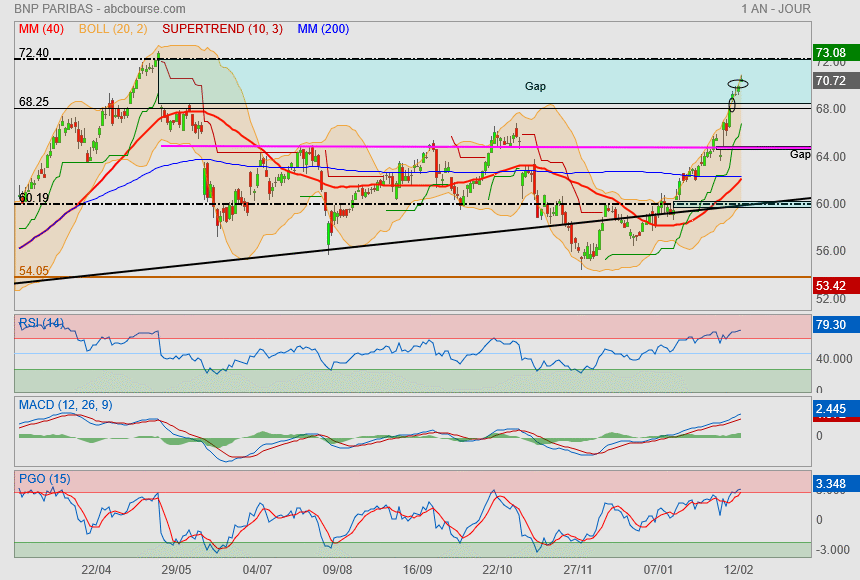Click the blue 79.30 RSI value tag
Screen dimensions: 860x580
click(831, 325)
